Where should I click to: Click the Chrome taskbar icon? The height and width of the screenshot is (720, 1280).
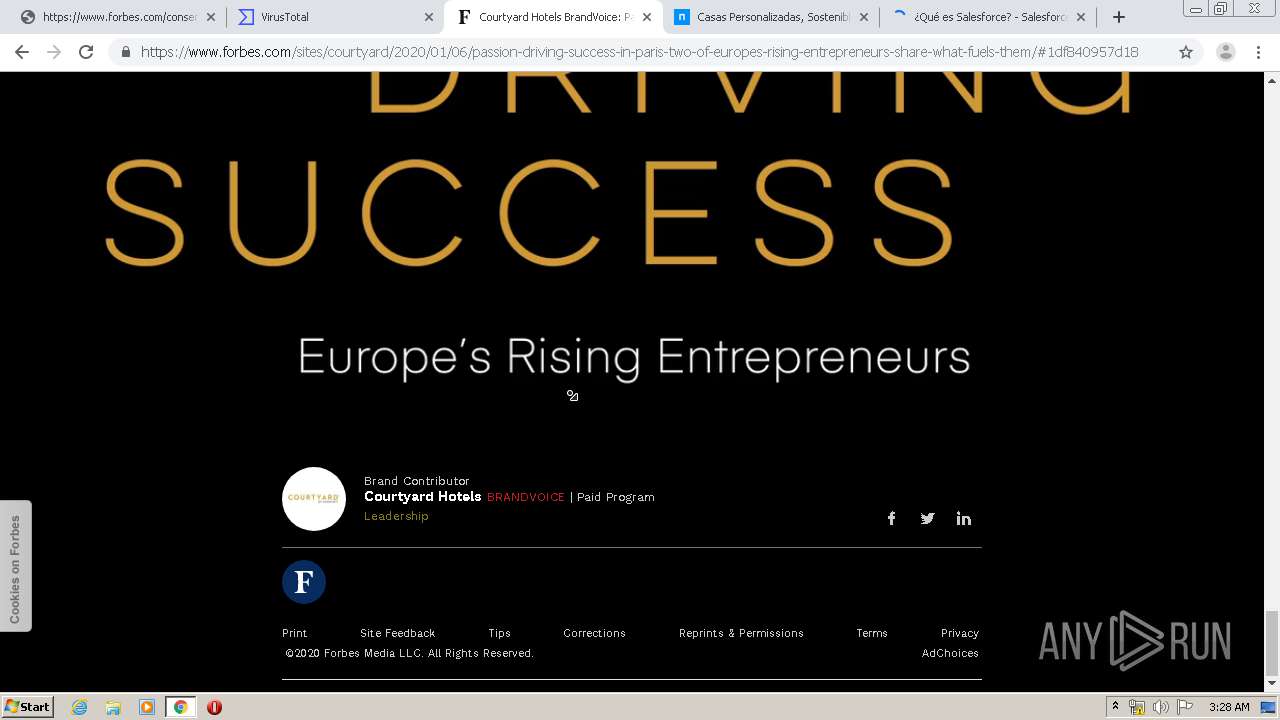(180, 707)
